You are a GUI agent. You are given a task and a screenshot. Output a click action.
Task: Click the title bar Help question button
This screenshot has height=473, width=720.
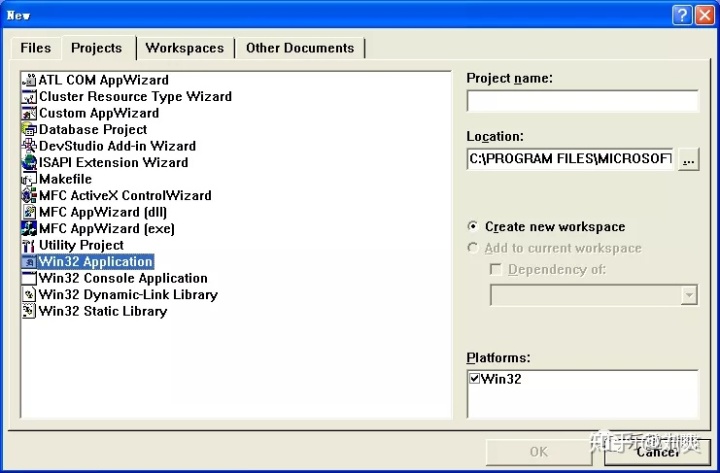[682, 15]
